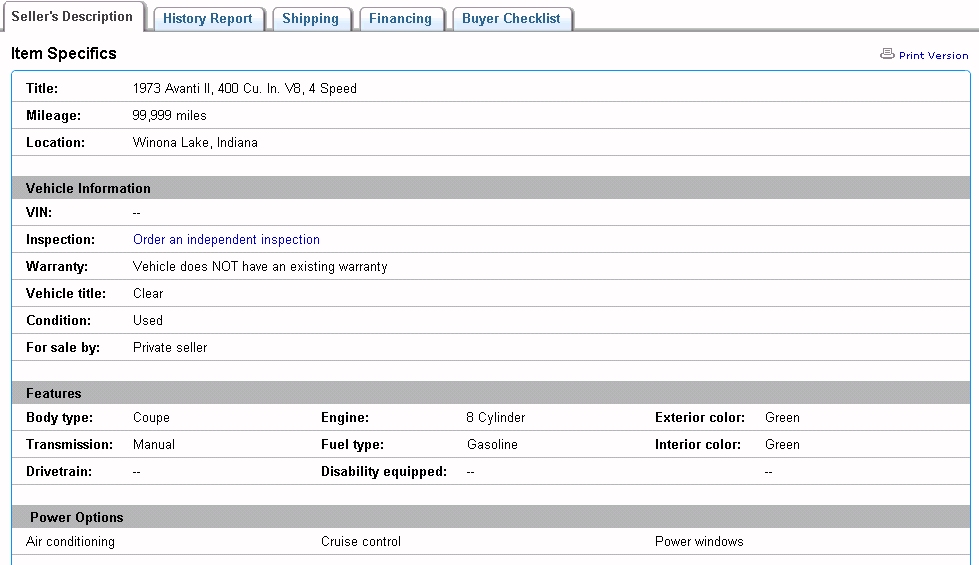Click the Exterior color Green value

pos(782,418)
